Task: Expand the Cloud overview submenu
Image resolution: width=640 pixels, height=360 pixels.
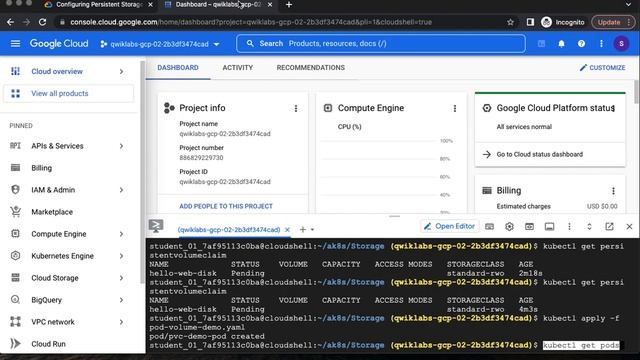Action: (x=121, y=71)
